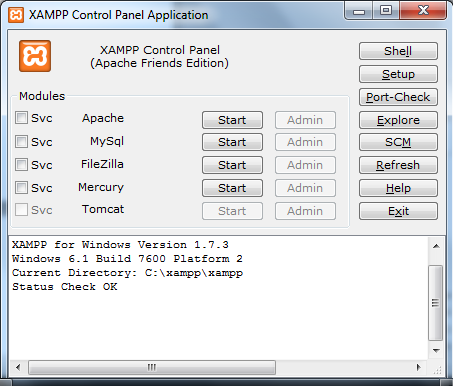Click the window resize grip corner
Viewport: 453px width, 386px height.
[x=437, y=369]
